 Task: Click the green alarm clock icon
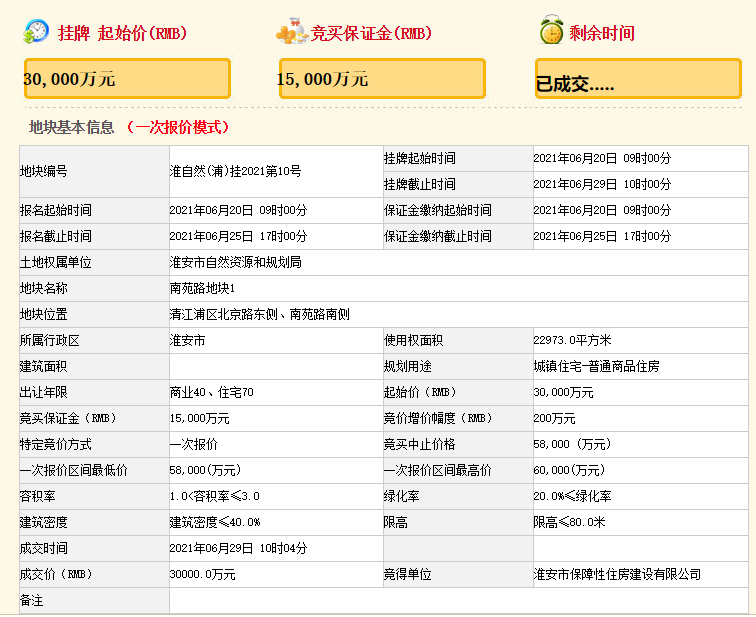click(x=552, y=30)
